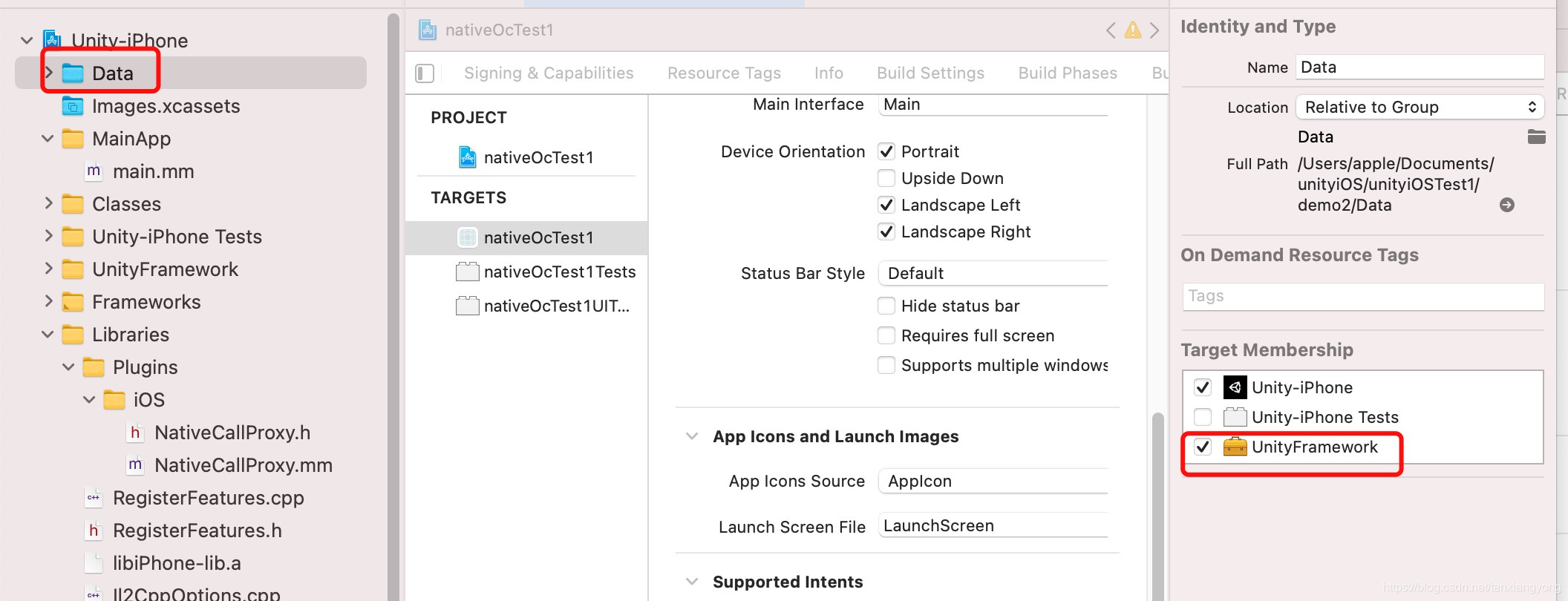1568x601 pixels.
Task: Edit the Name field containing Data
Action: click(1420, 67)
